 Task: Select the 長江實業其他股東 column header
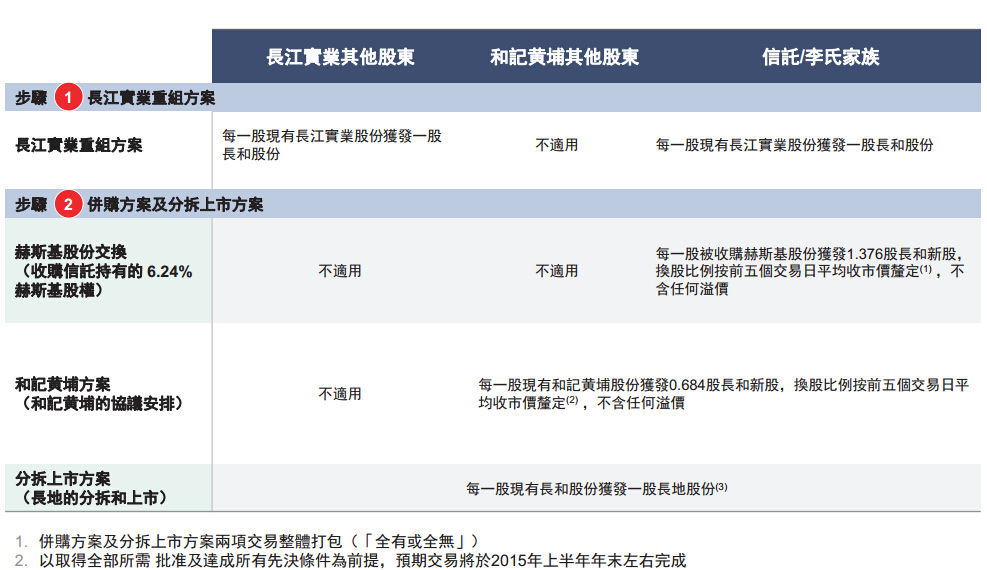(340, 57)
